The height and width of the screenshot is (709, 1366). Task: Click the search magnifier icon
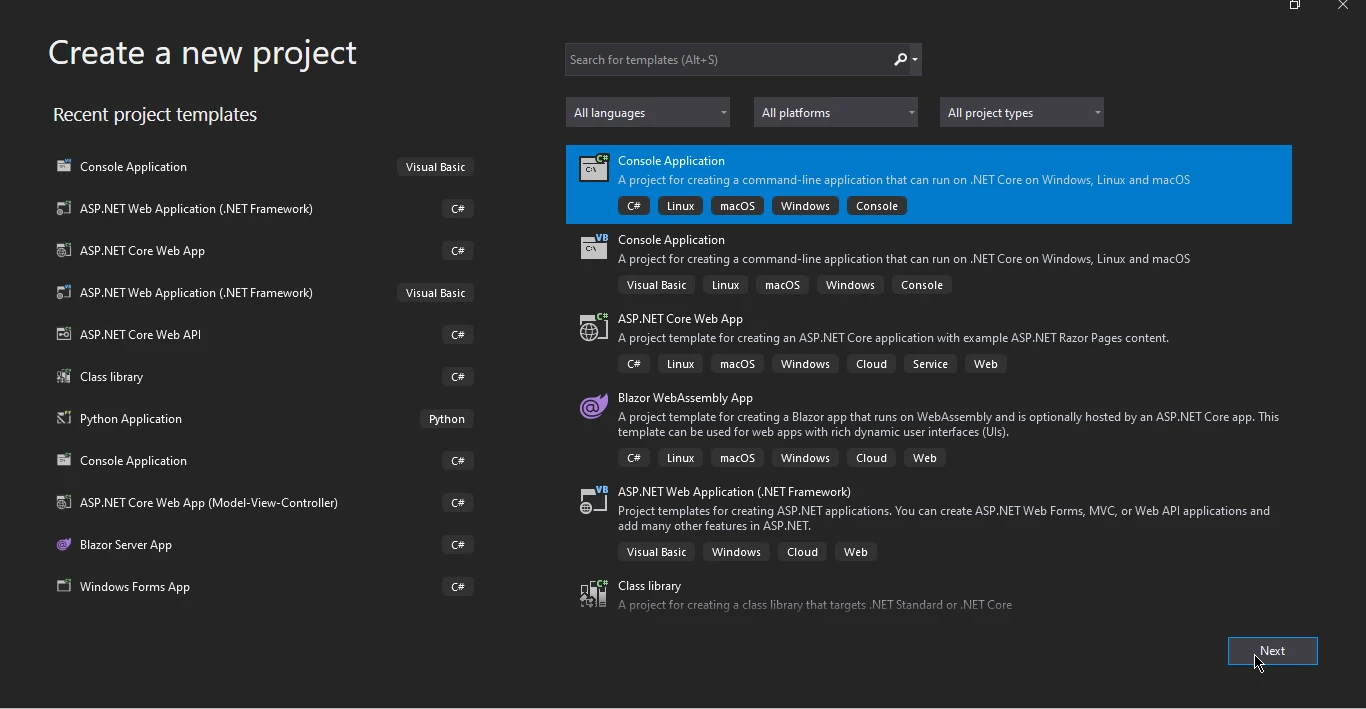pyautogui.click(x=901, y=60)
